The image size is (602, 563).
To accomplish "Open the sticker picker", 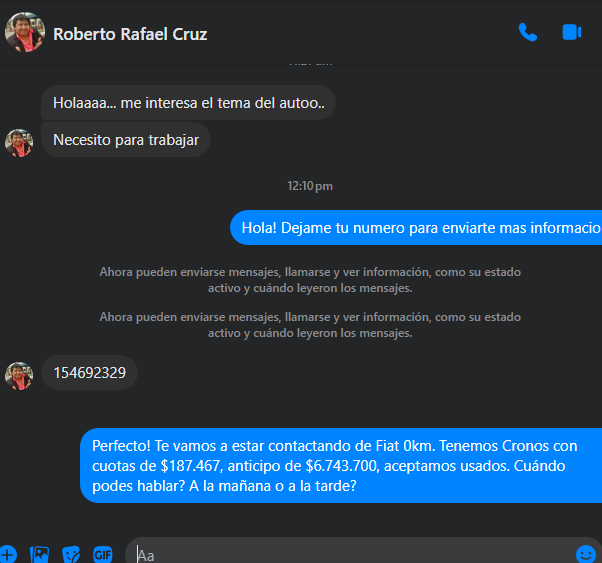I will coord(71,553).
